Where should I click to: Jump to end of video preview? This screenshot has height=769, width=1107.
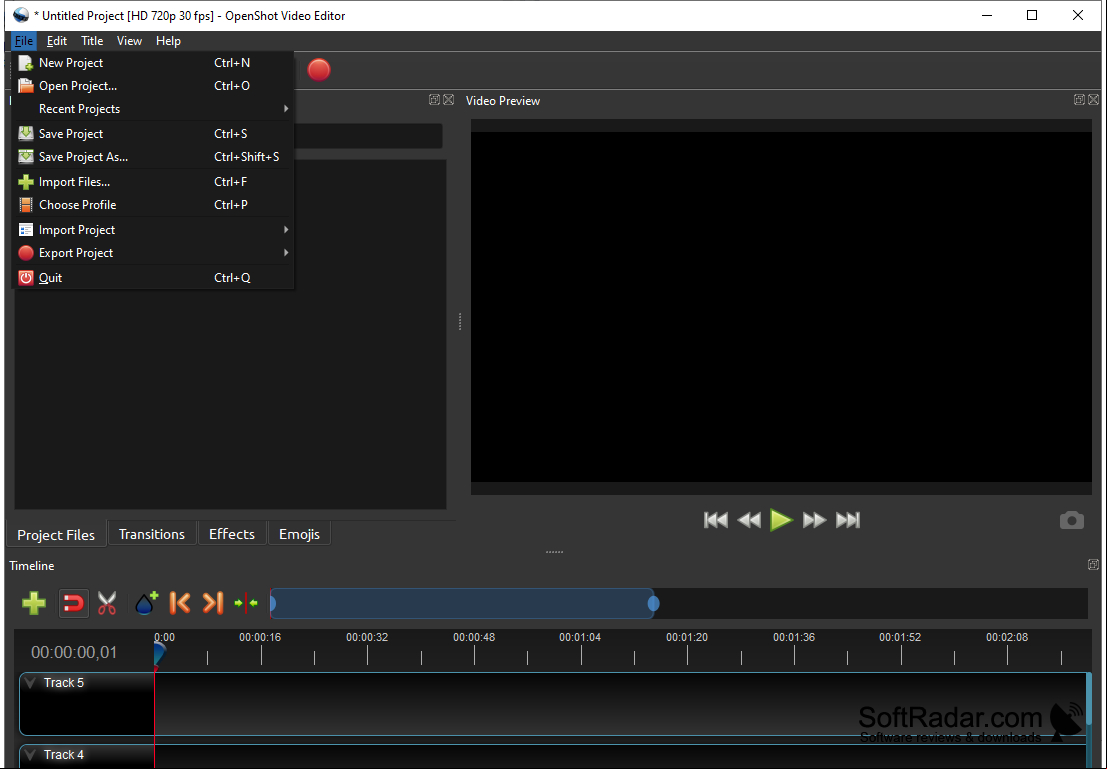coord(848,520)
